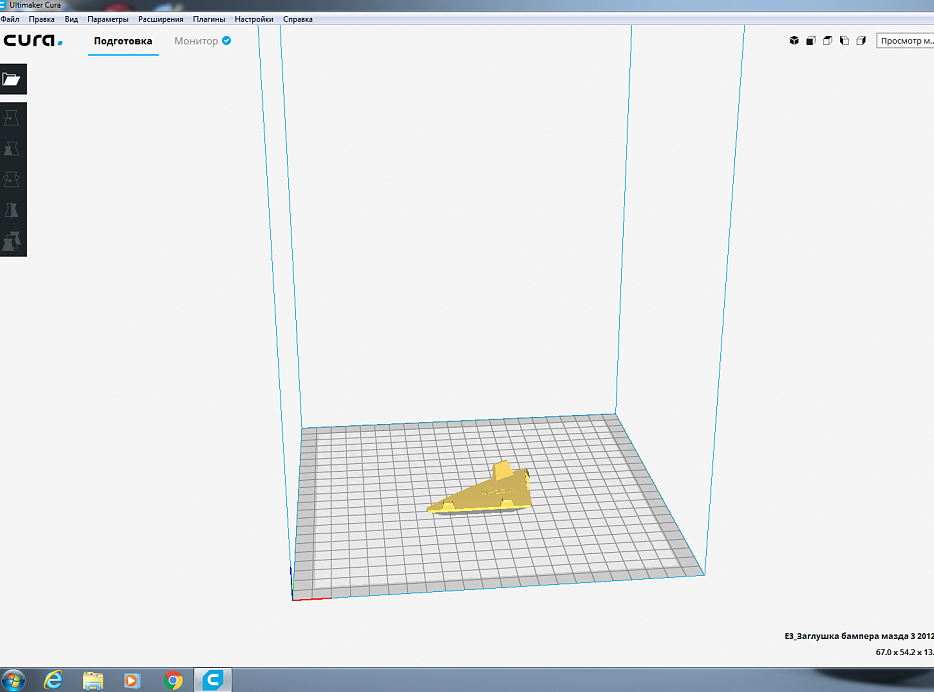Viewport: 934px width, 692px height.
Task: Switch to 3D perspective camera view icon
Action: click(794, 40)
